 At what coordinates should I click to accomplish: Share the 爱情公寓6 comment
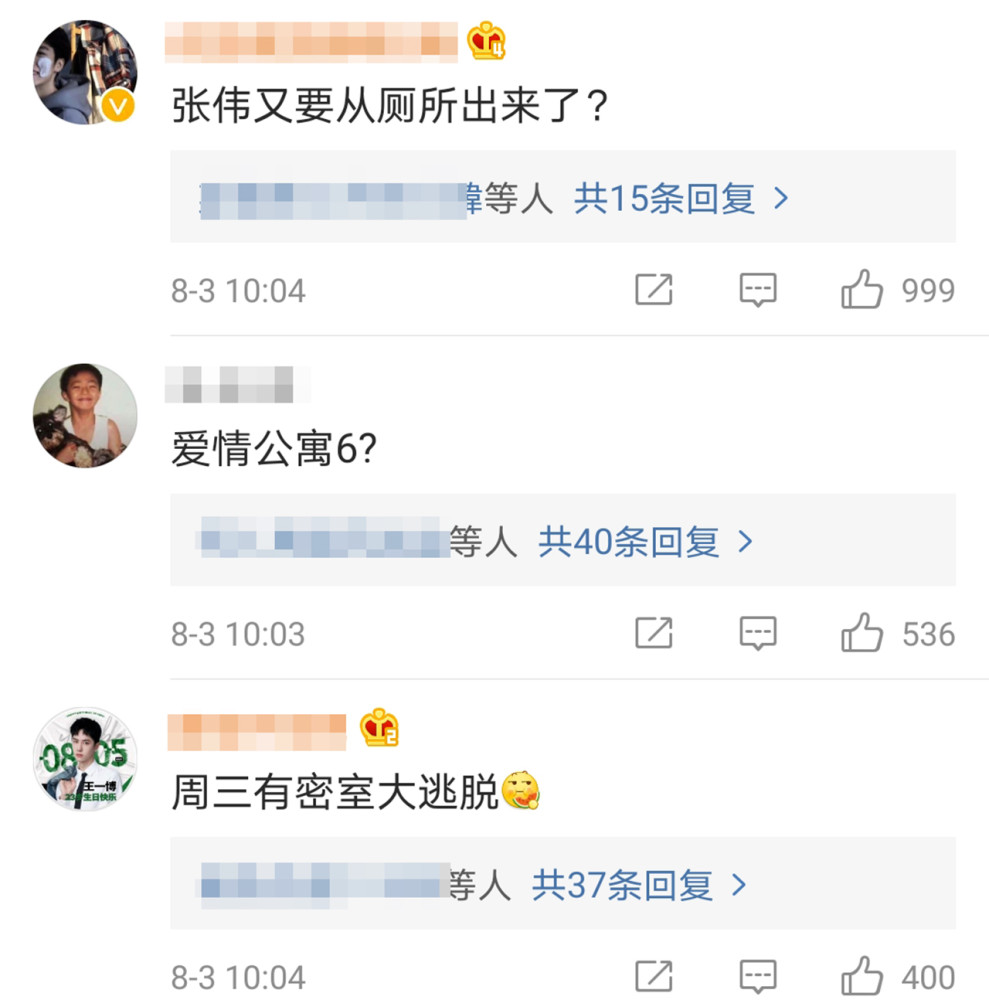pos(654,633)
